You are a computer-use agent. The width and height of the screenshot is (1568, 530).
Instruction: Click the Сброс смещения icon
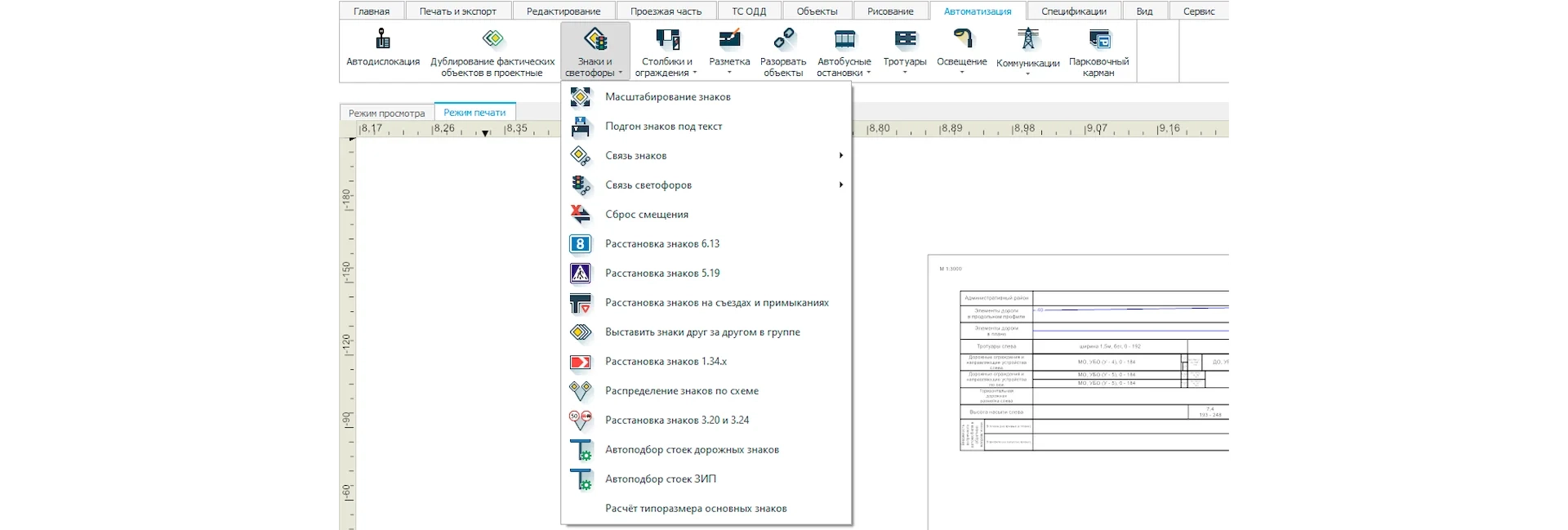coord(580,215)
